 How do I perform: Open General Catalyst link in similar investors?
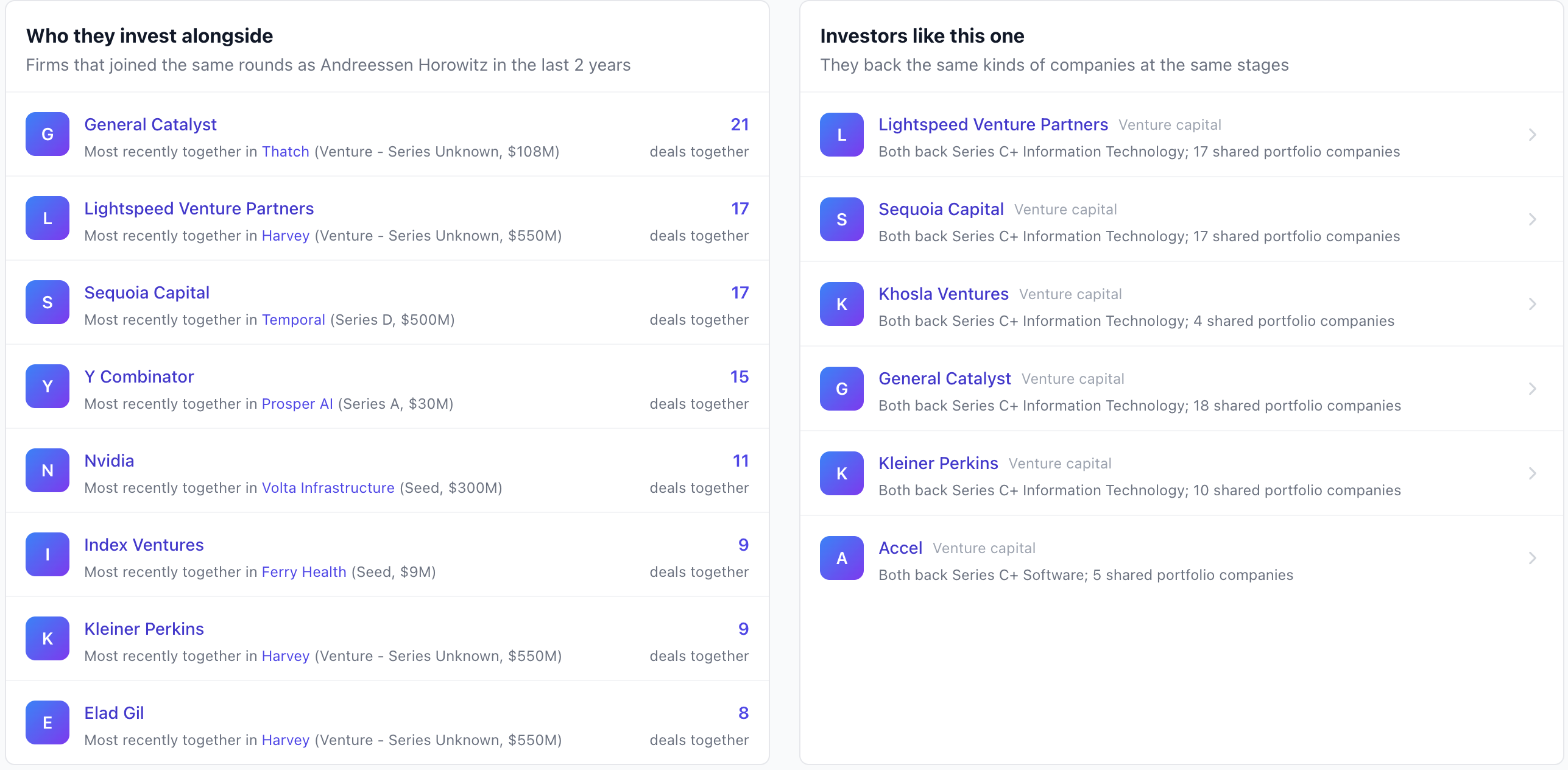tap(945, 378)
